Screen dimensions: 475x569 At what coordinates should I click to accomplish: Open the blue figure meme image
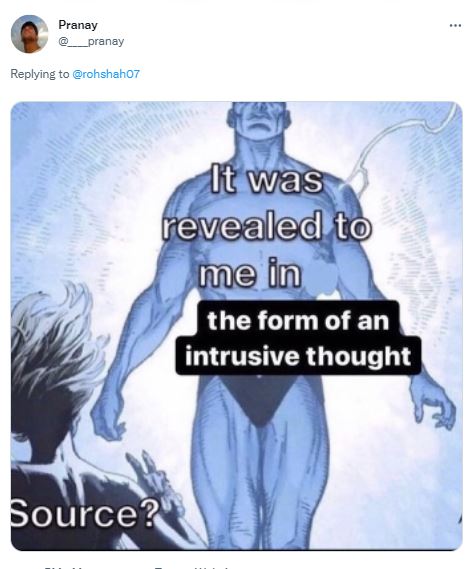(237, 326)
